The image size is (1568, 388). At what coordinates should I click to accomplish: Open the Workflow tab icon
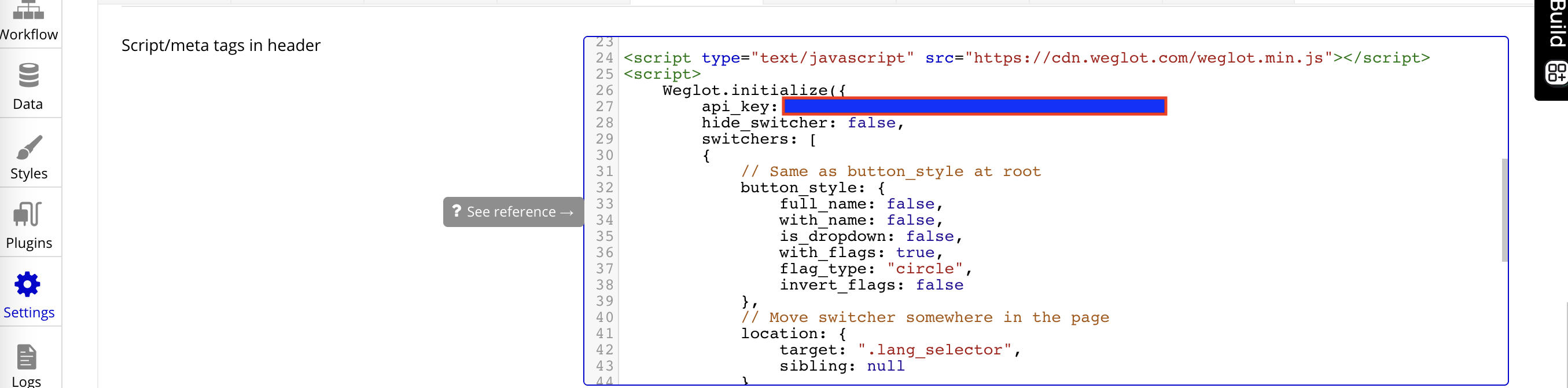[28, 10]
